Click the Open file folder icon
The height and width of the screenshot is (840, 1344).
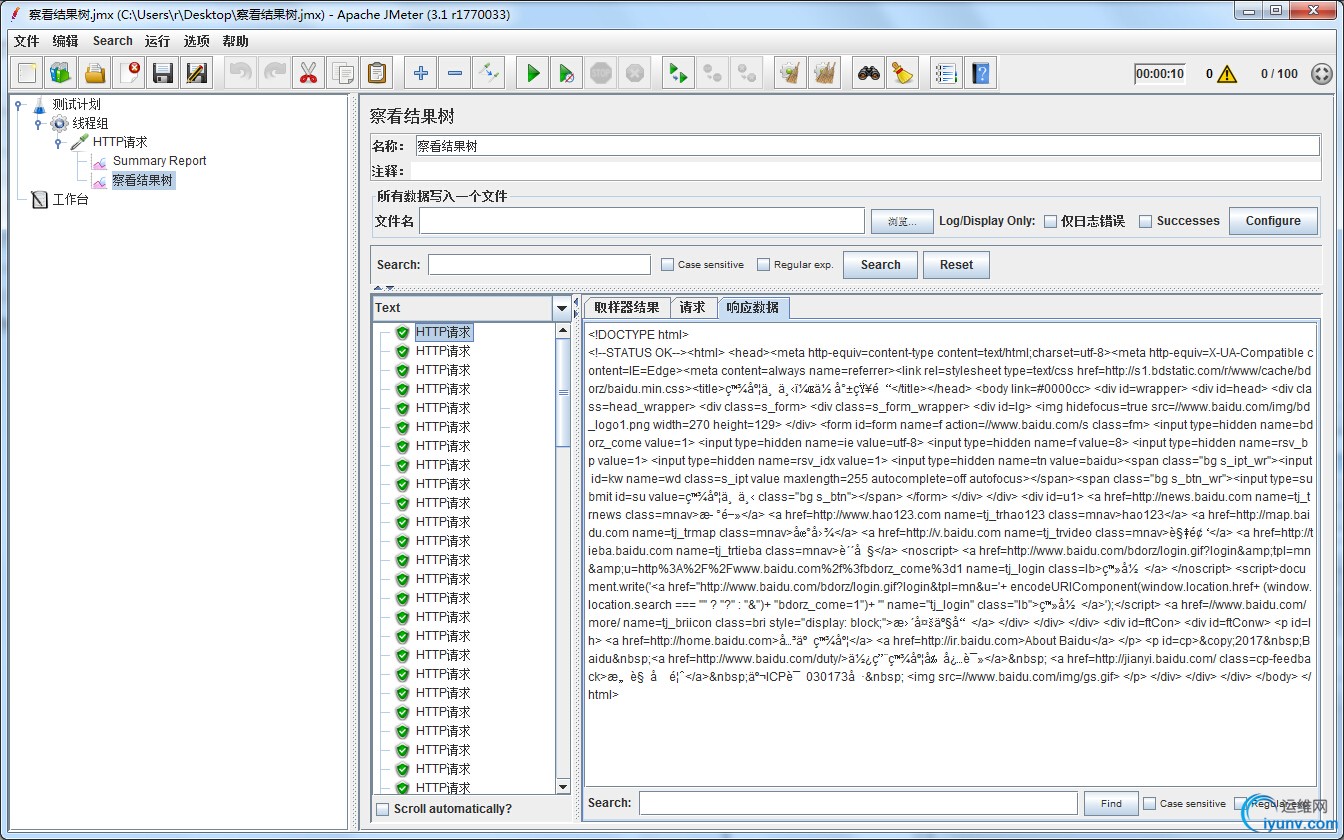point(95,73)
